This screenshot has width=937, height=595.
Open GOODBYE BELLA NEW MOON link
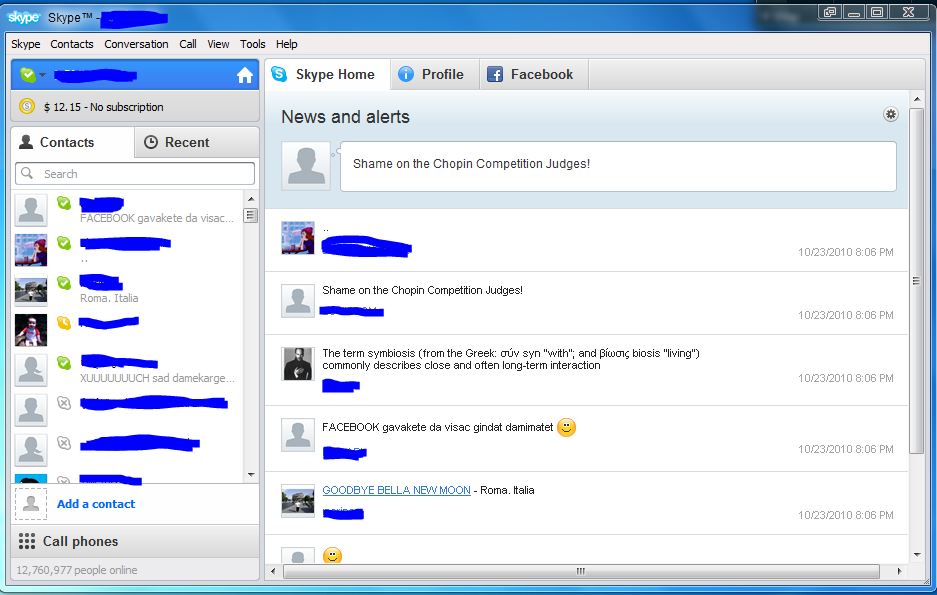pyautogui.click(x=396, y=490)
